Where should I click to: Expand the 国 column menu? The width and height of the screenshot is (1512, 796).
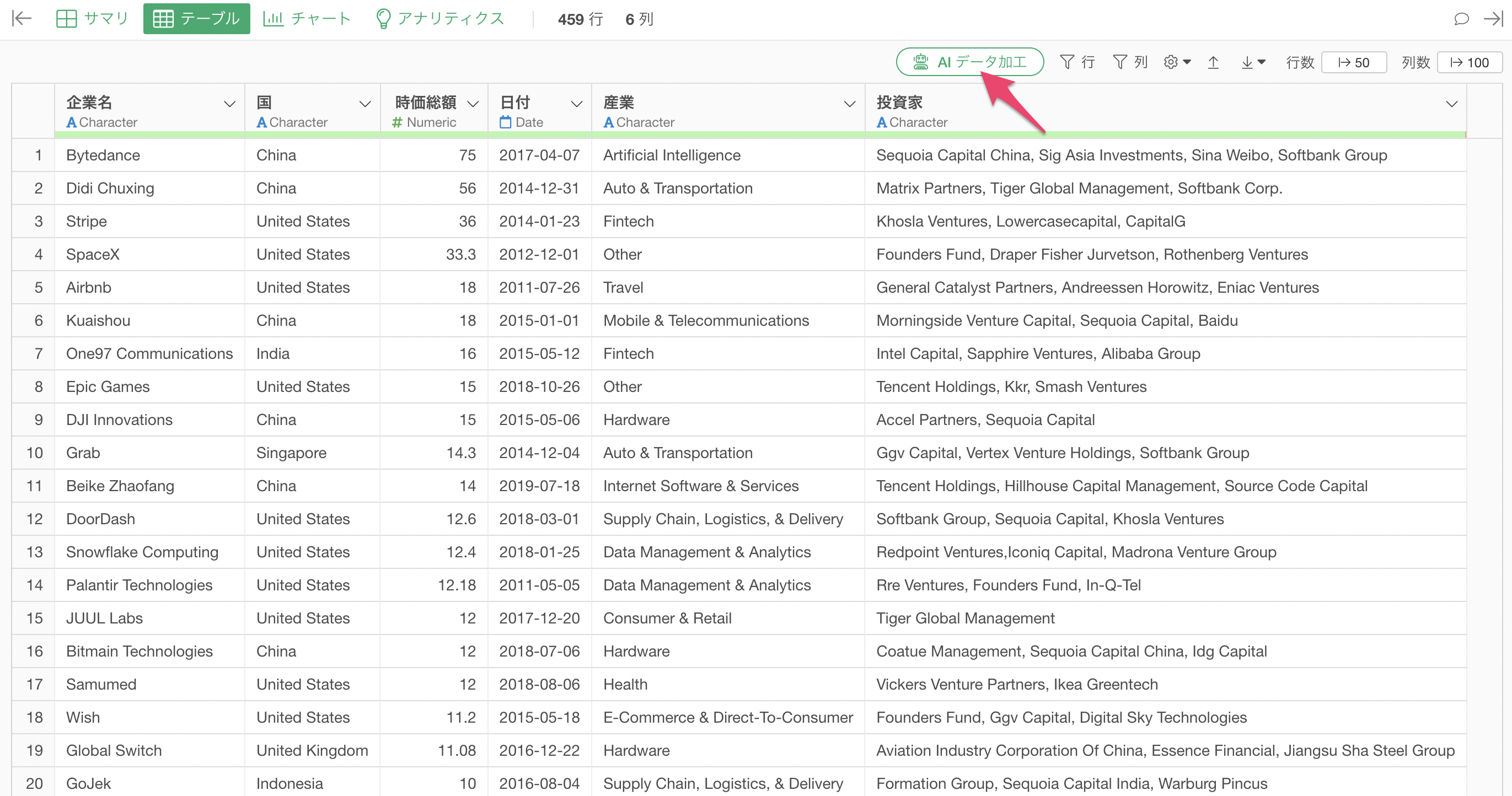(365, 104)
